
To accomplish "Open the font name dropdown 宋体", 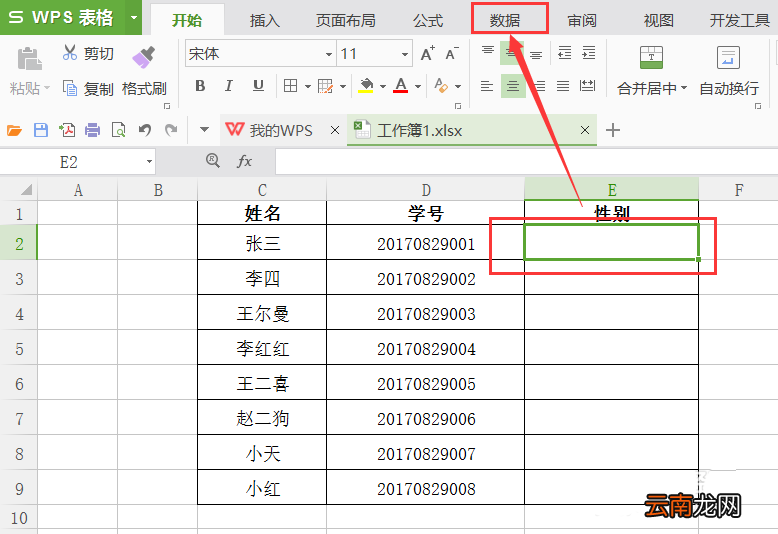I will coord(328,54).
